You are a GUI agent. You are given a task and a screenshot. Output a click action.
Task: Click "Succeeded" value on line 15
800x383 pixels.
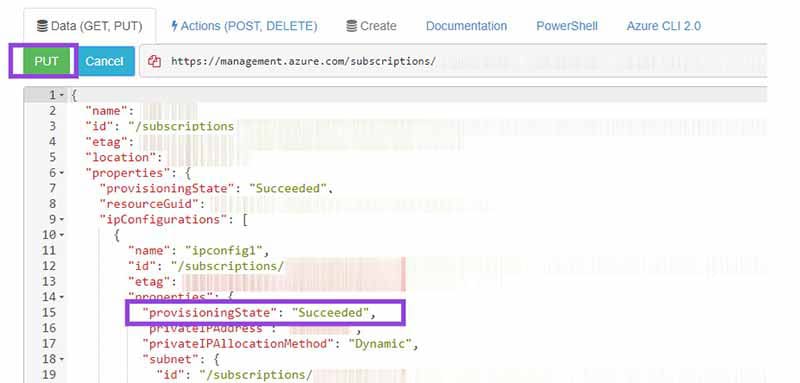(330, 313)
